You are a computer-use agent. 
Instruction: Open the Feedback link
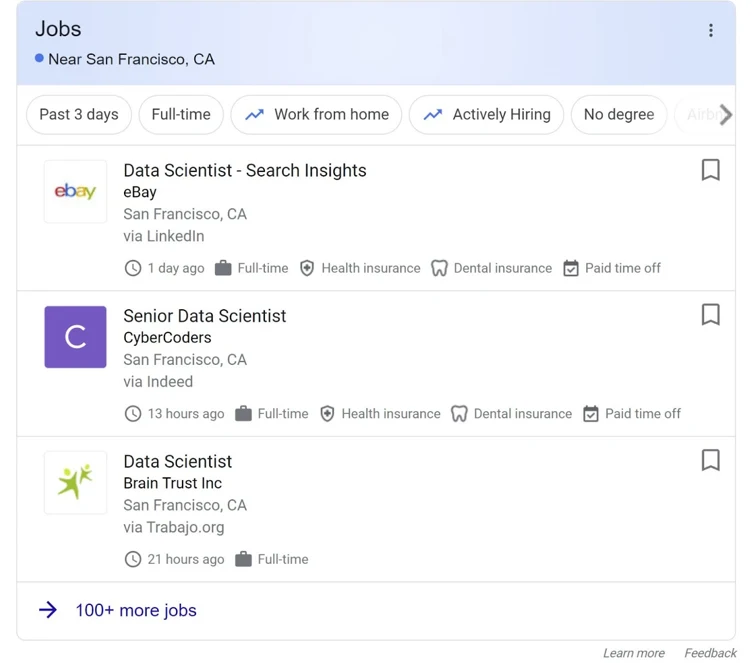[x=710, y=653]
